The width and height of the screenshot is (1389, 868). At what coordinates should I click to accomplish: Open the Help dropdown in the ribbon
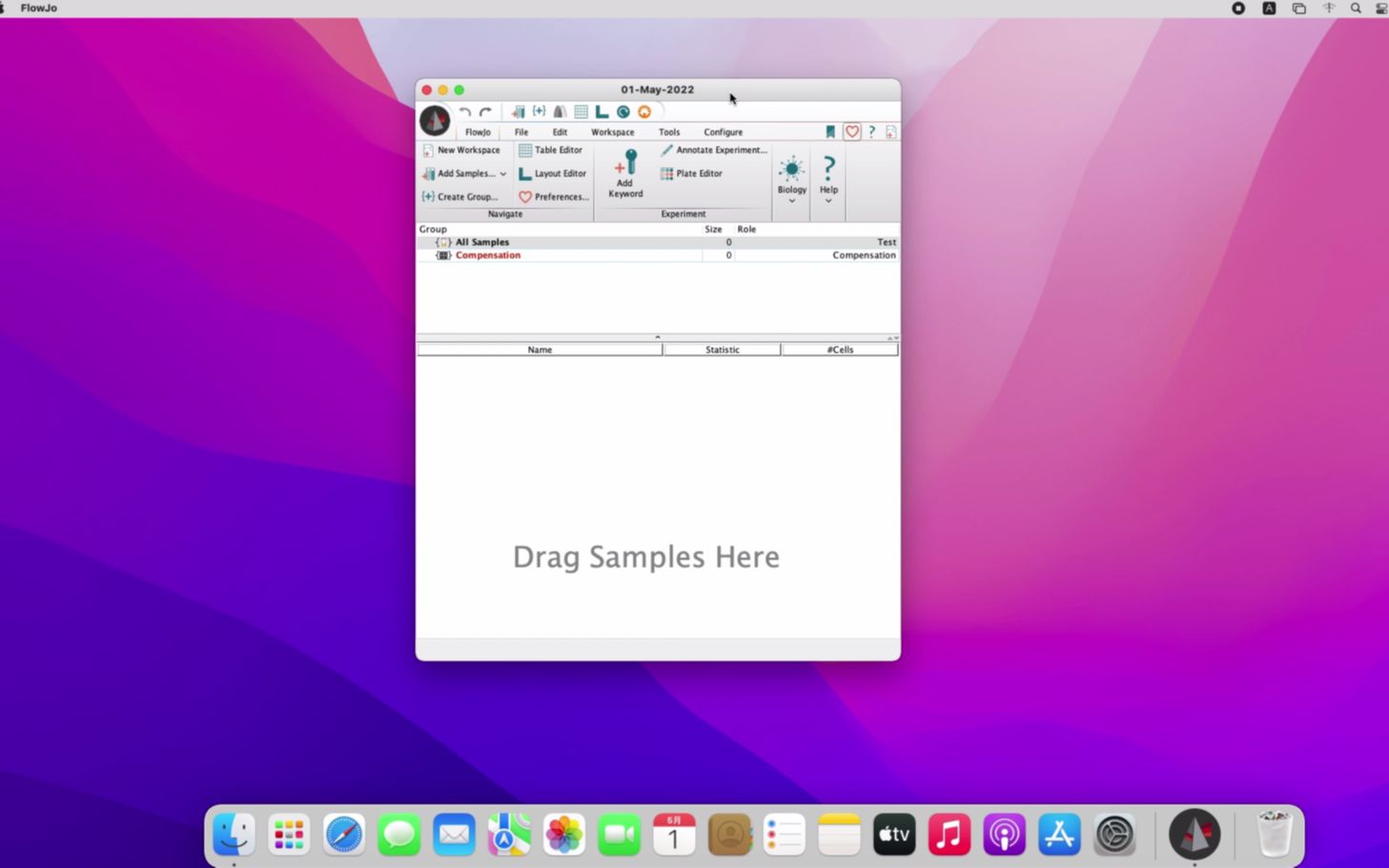(x=828, y=179)
